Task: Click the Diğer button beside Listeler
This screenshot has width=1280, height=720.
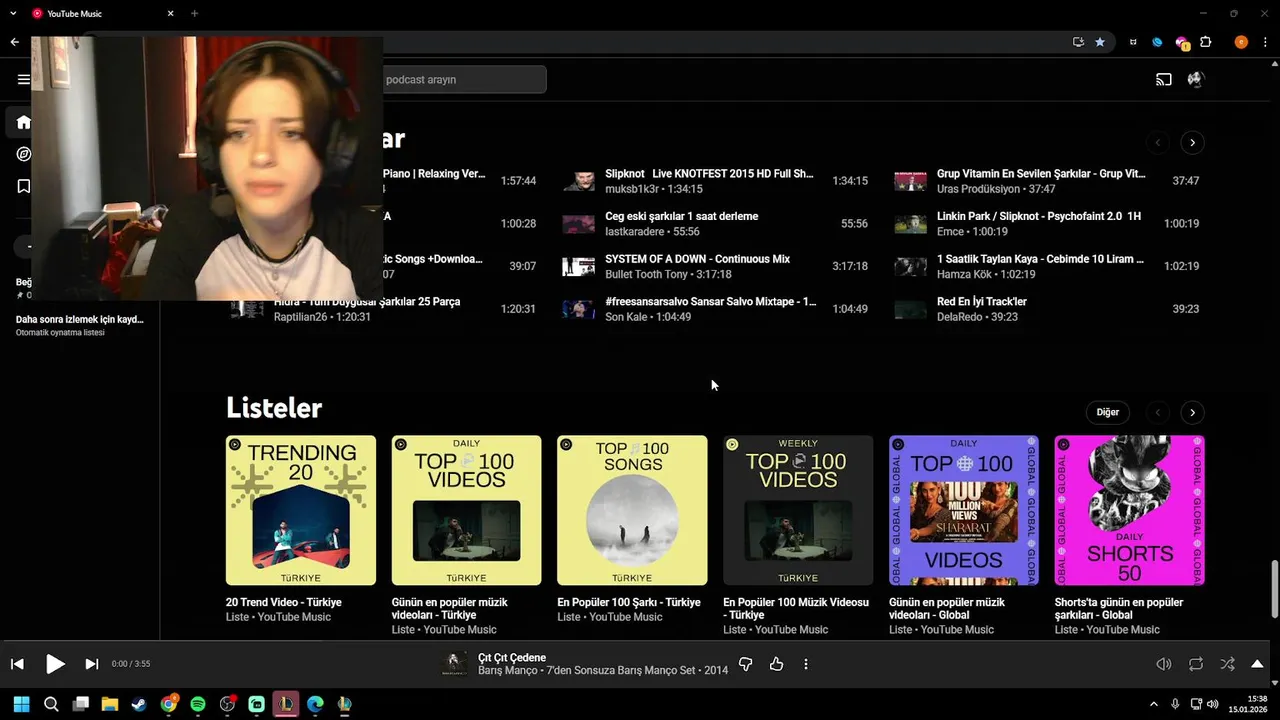Action: (1107, 412)
